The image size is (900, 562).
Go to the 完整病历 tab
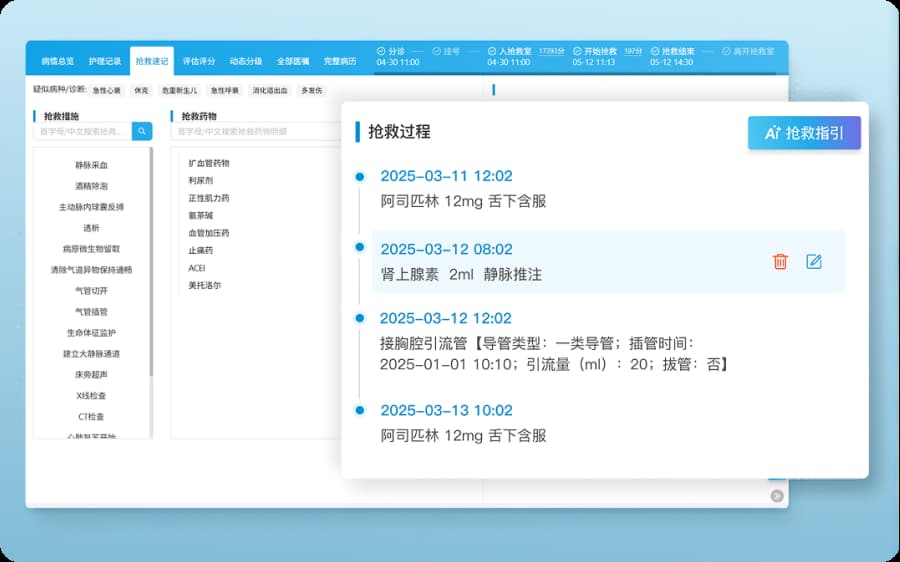[340, 61]
